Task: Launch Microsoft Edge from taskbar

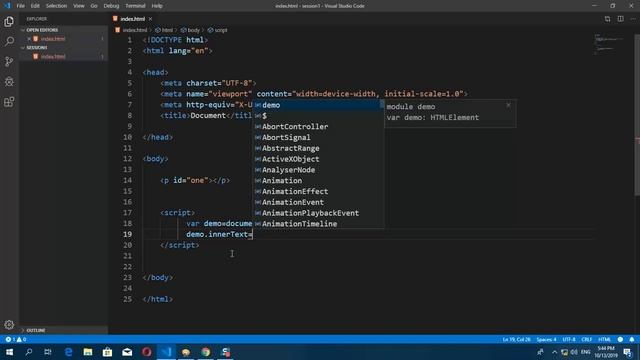Action: (68, 352)
